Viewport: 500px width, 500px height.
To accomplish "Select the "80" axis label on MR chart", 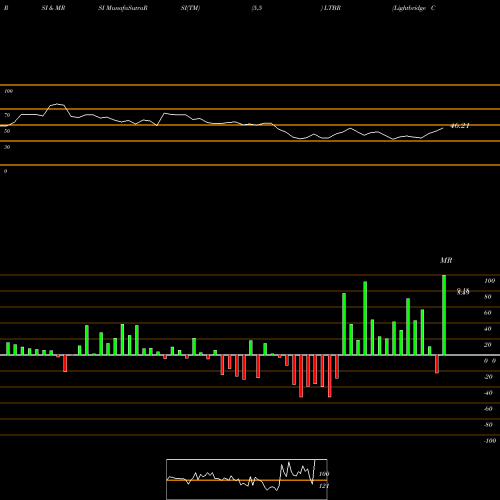I will [x=488, y=297].
